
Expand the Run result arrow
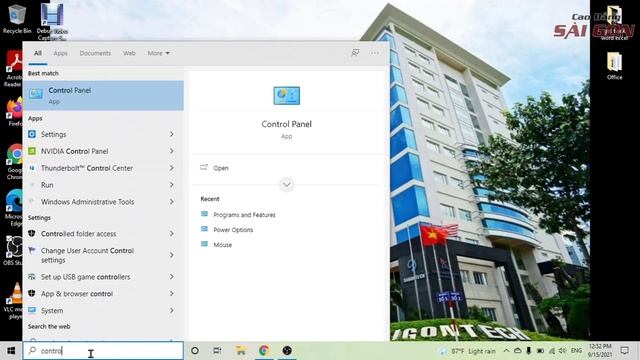click(172, 185)
